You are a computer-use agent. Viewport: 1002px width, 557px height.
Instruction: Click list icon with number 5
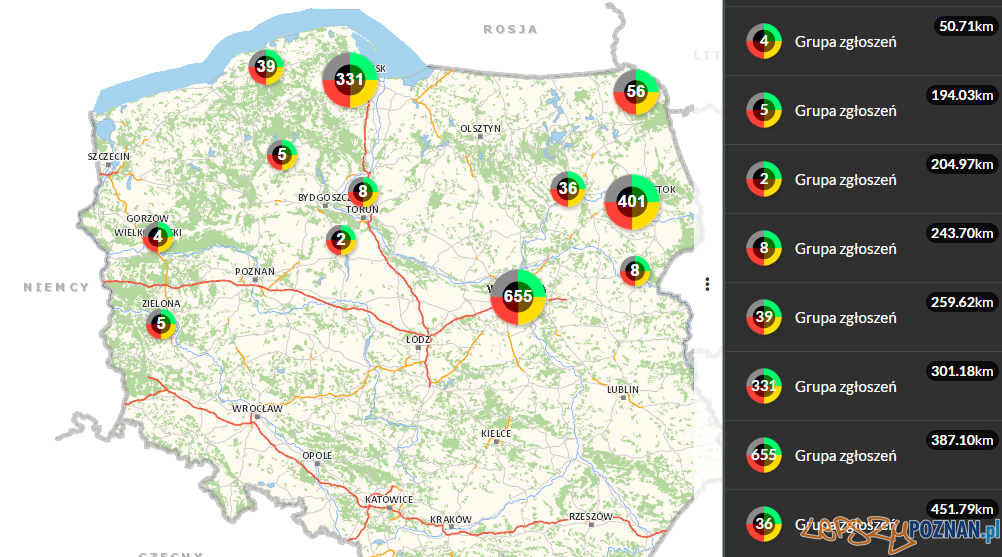click(764, 111)
